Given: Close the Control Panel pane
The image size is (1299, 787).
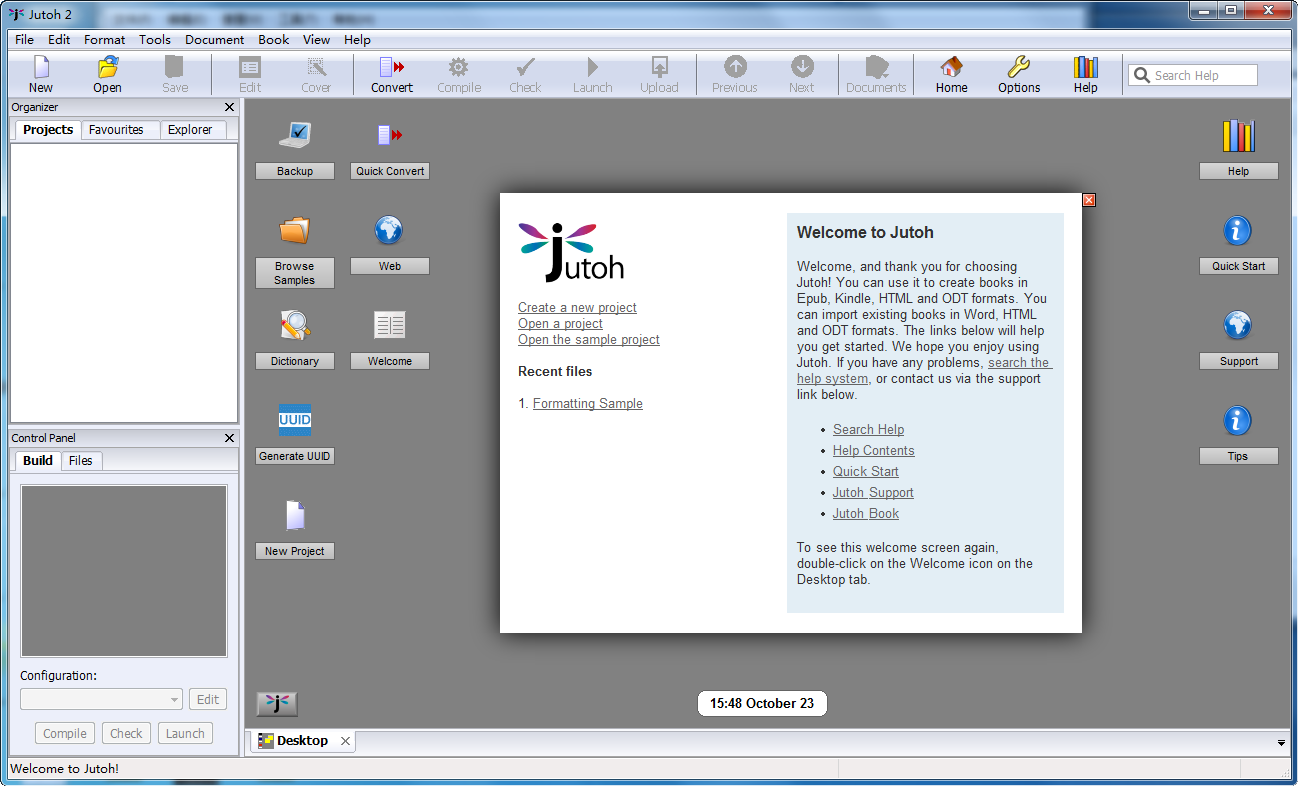Looking at the screenshot, I should [x=229, y=438].
